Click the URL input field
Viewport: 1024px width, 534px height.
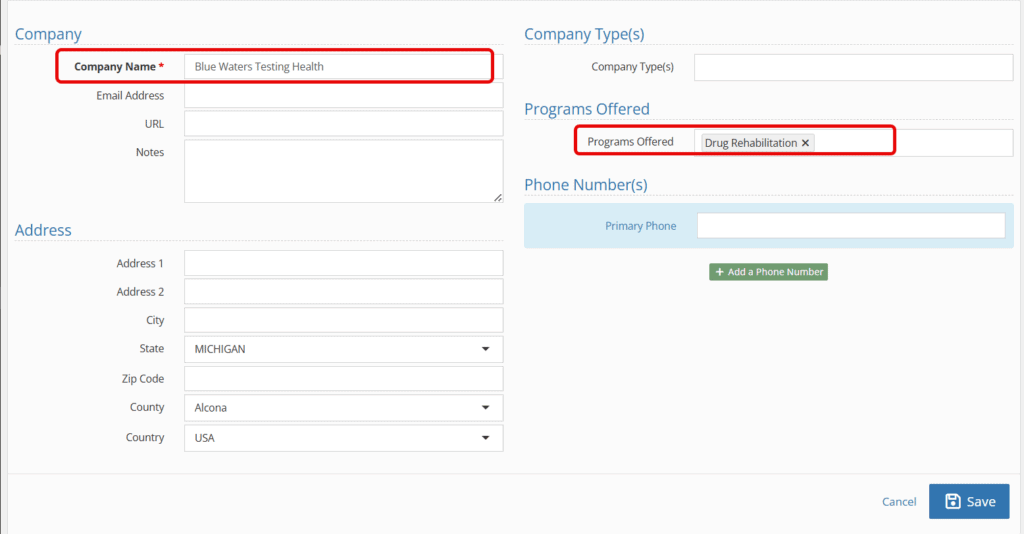[x=344, y=123]
